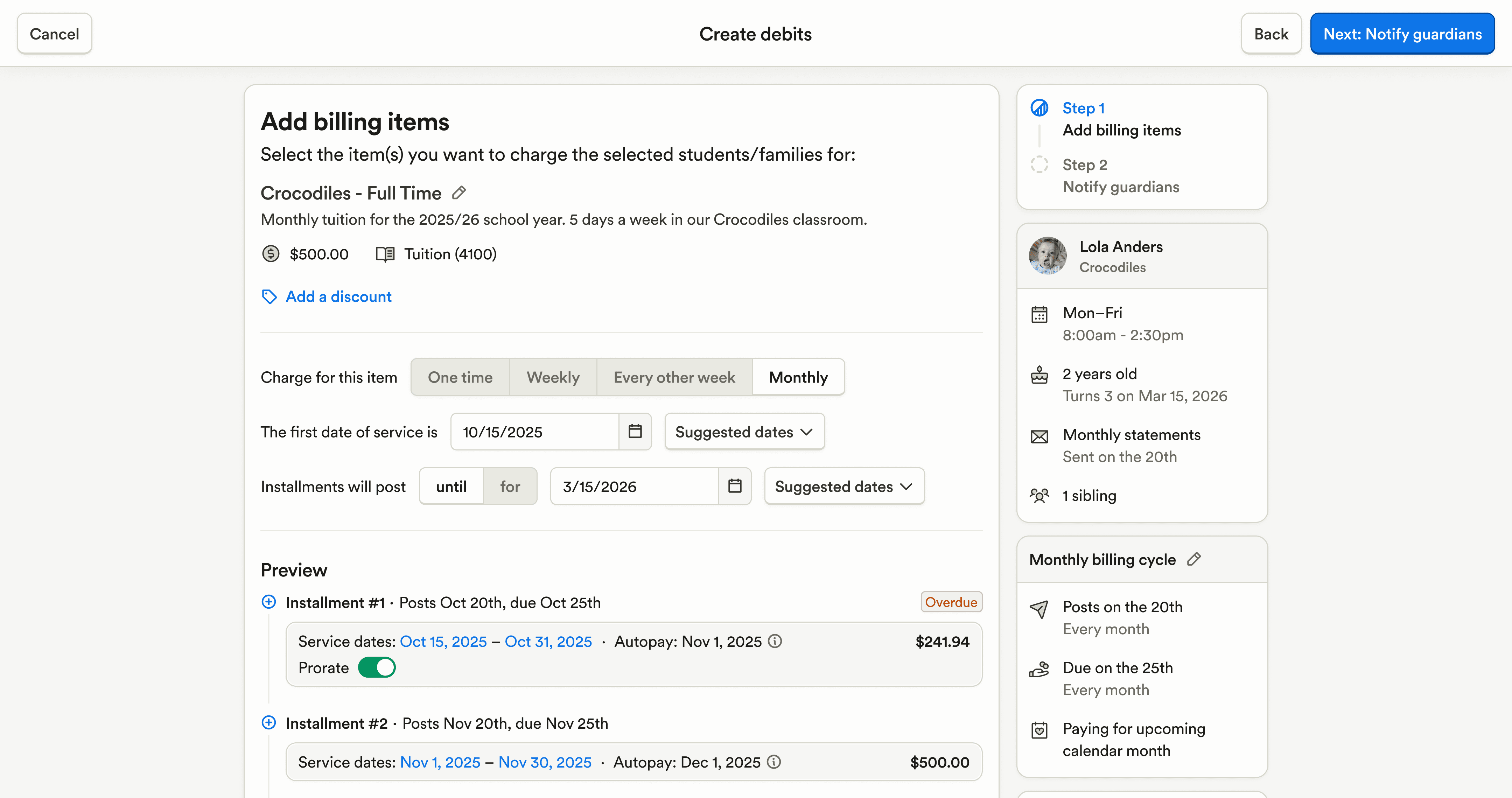Turn off the Prorate toggle
1512x798 pixels.
point(377,668)
